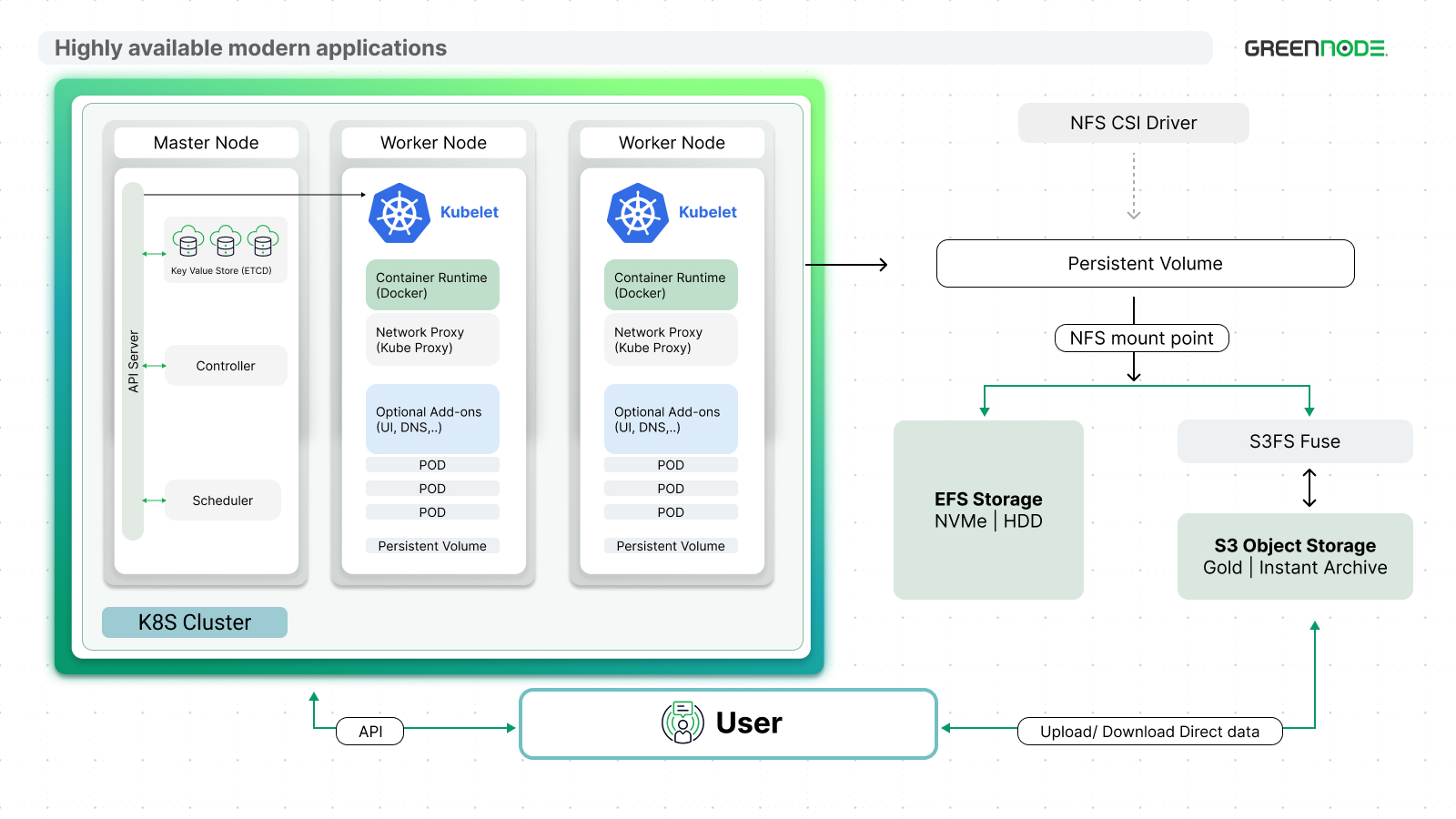Click the 'User' text label
Screen dimensions: 1456x819
click(749, 723)
